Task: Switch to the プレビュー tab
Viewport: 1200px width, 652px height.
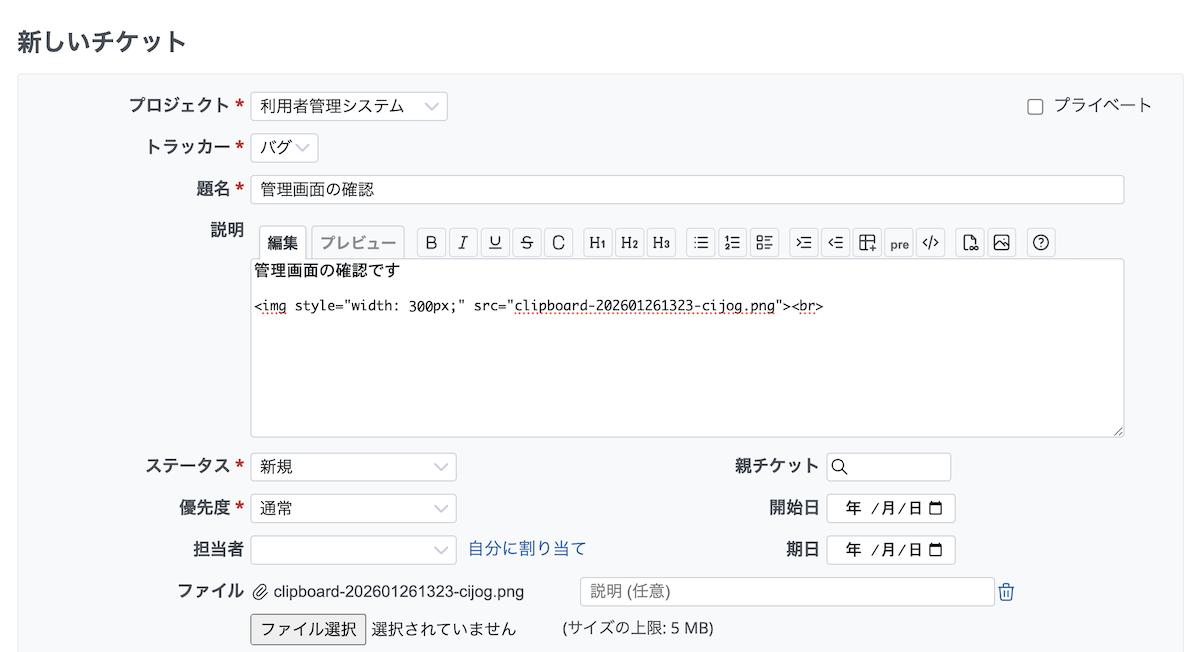Action: pyautogui.click(x=358, y=243)
